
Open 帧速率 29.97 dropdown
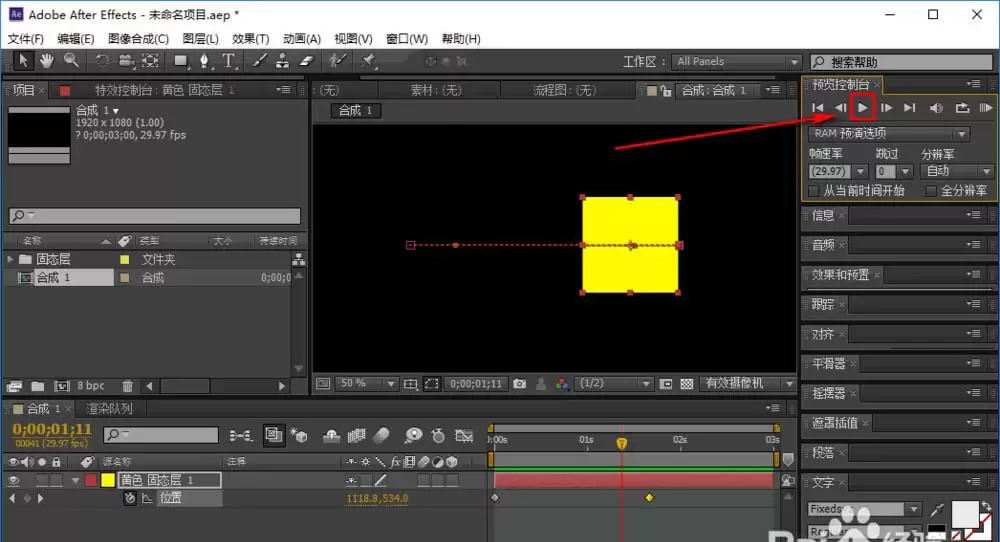(x=861, y=172)
